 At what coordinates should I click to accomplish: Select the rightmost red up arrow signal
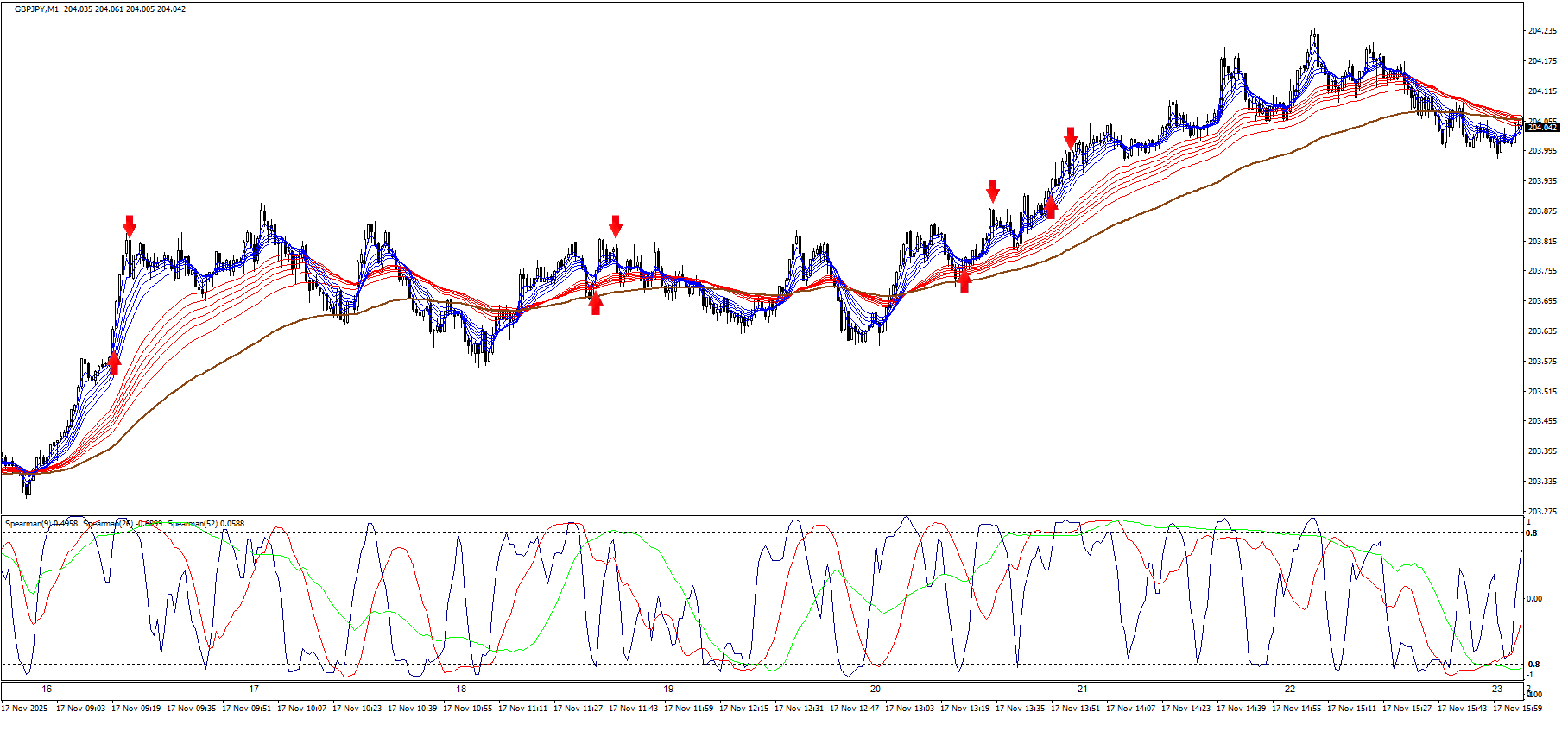tap(1050, 207)
